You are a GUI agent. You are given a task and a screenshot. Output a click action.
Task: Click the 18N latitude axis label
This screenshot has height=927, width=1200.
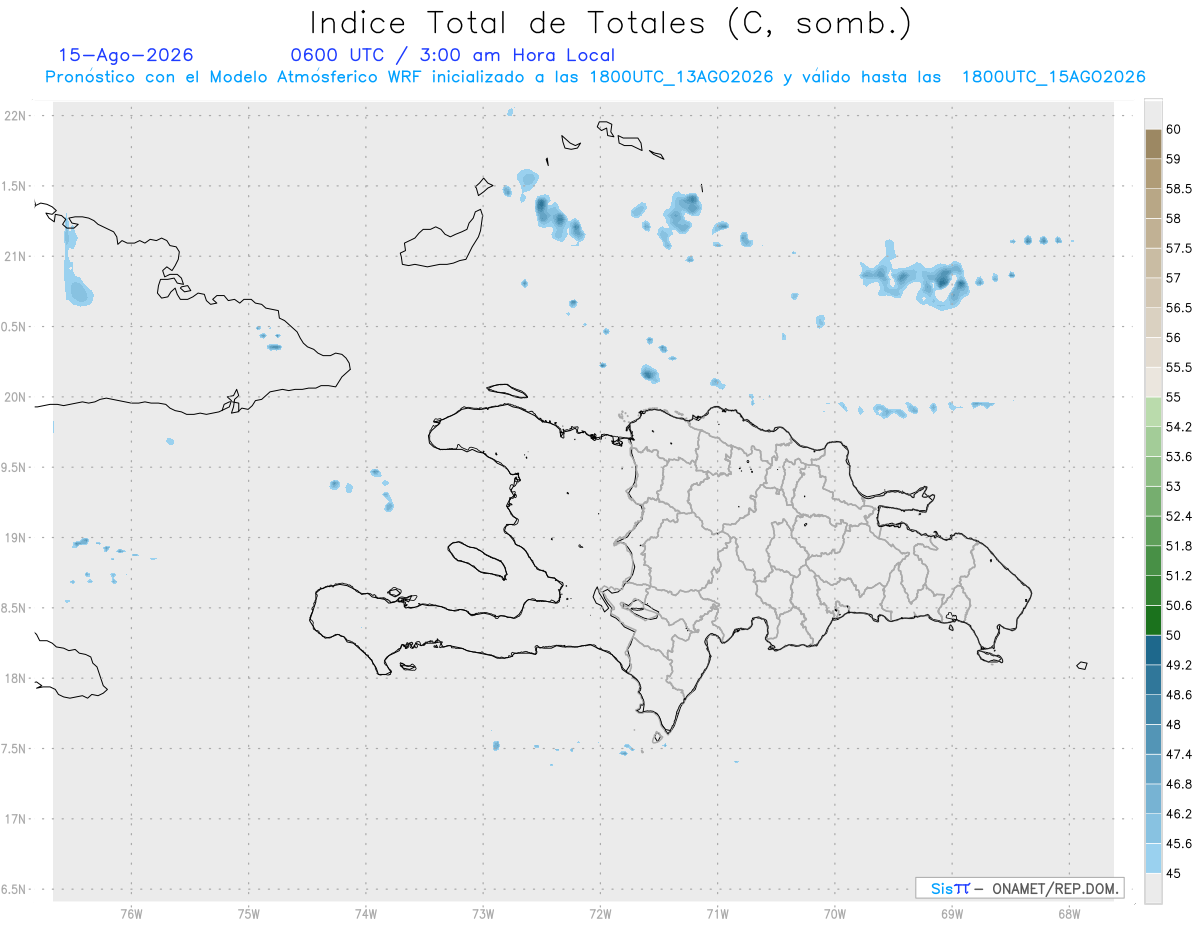(x=17, y=678)
